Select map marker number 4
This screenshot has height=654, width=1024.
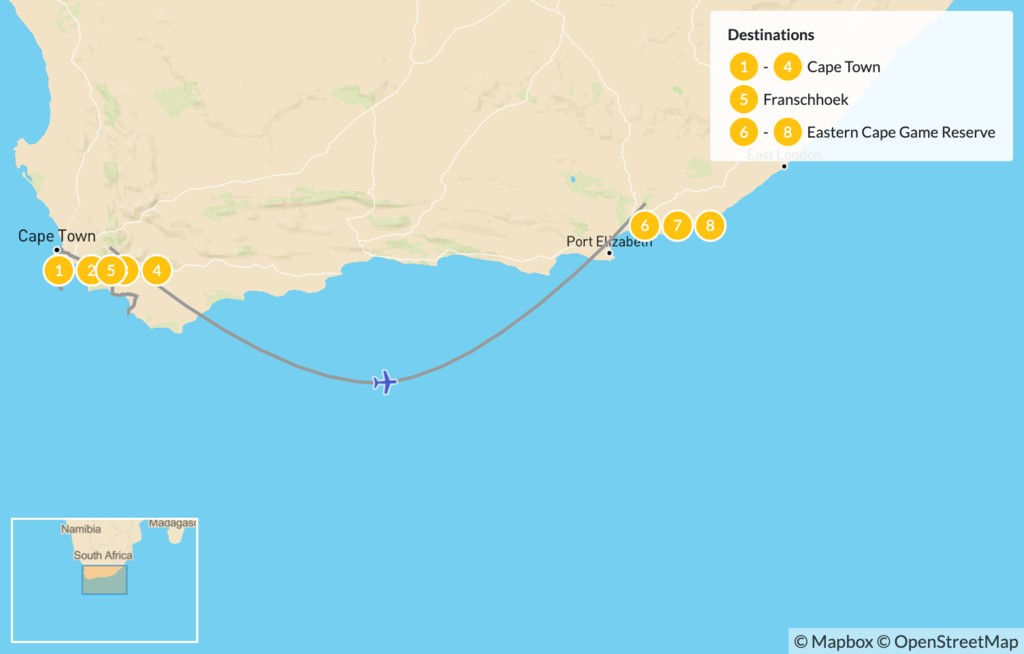(156, 270)
